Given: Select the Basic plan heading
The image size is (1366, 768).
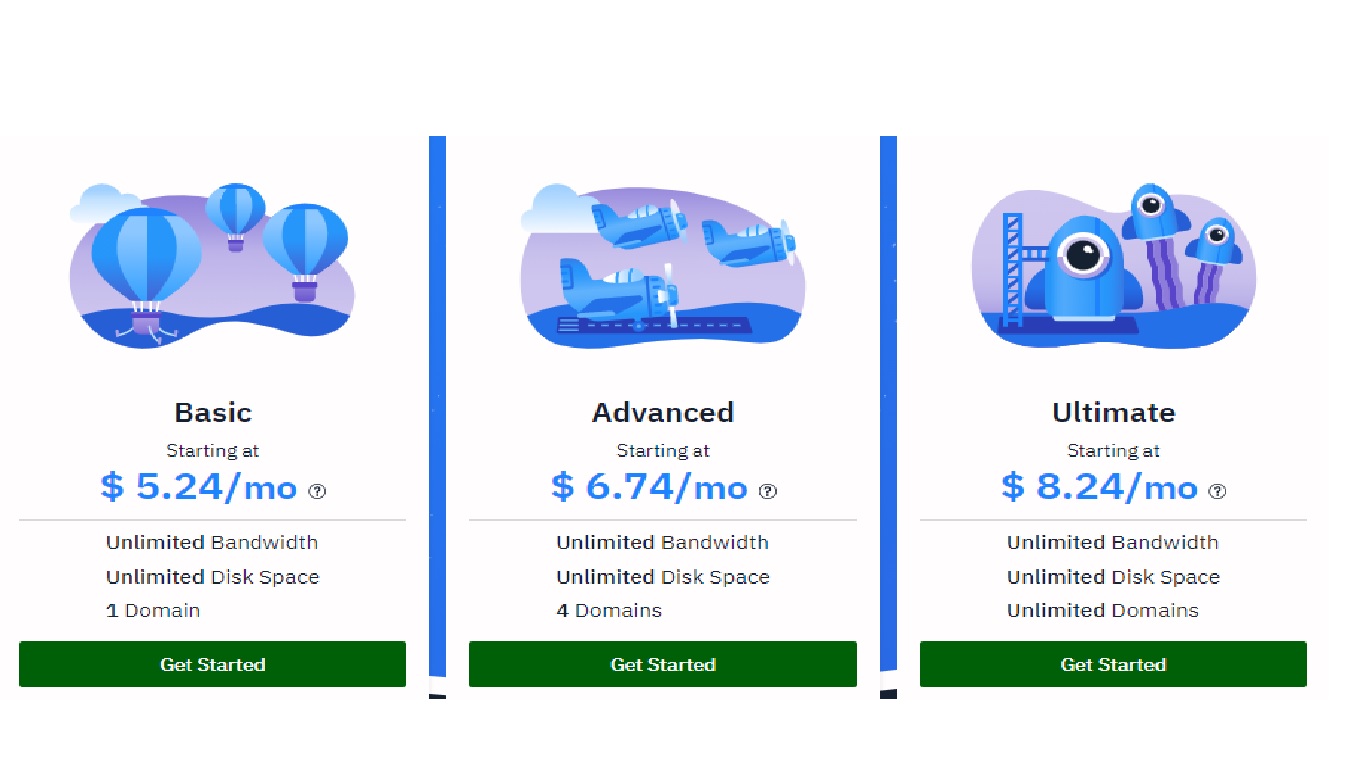Looking at the screenshot, I should point(213,412).
